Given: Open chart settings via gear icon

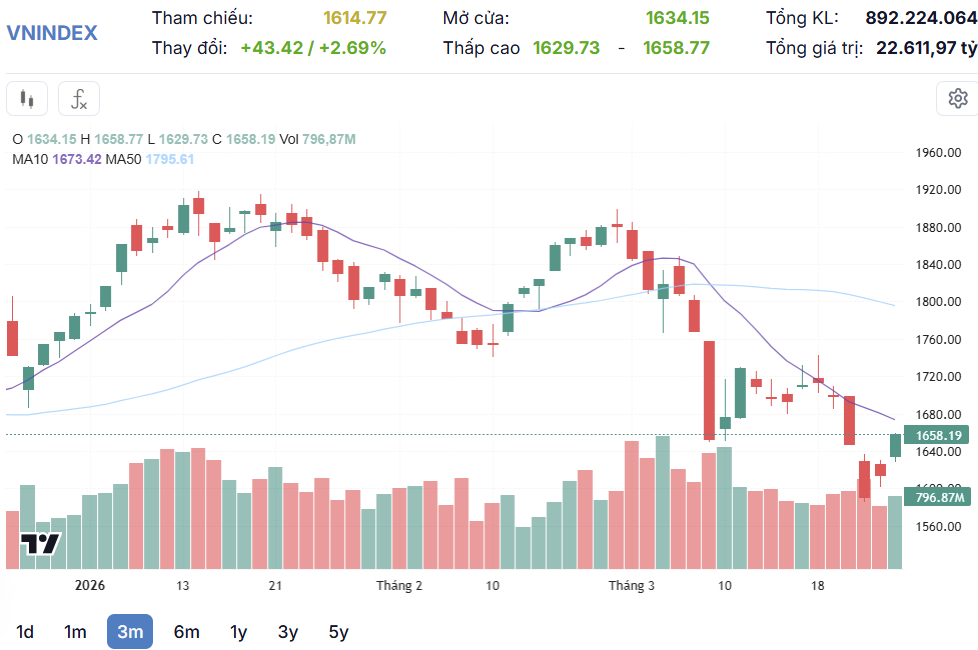Looking at the screenshot, I should click(957, 98).
